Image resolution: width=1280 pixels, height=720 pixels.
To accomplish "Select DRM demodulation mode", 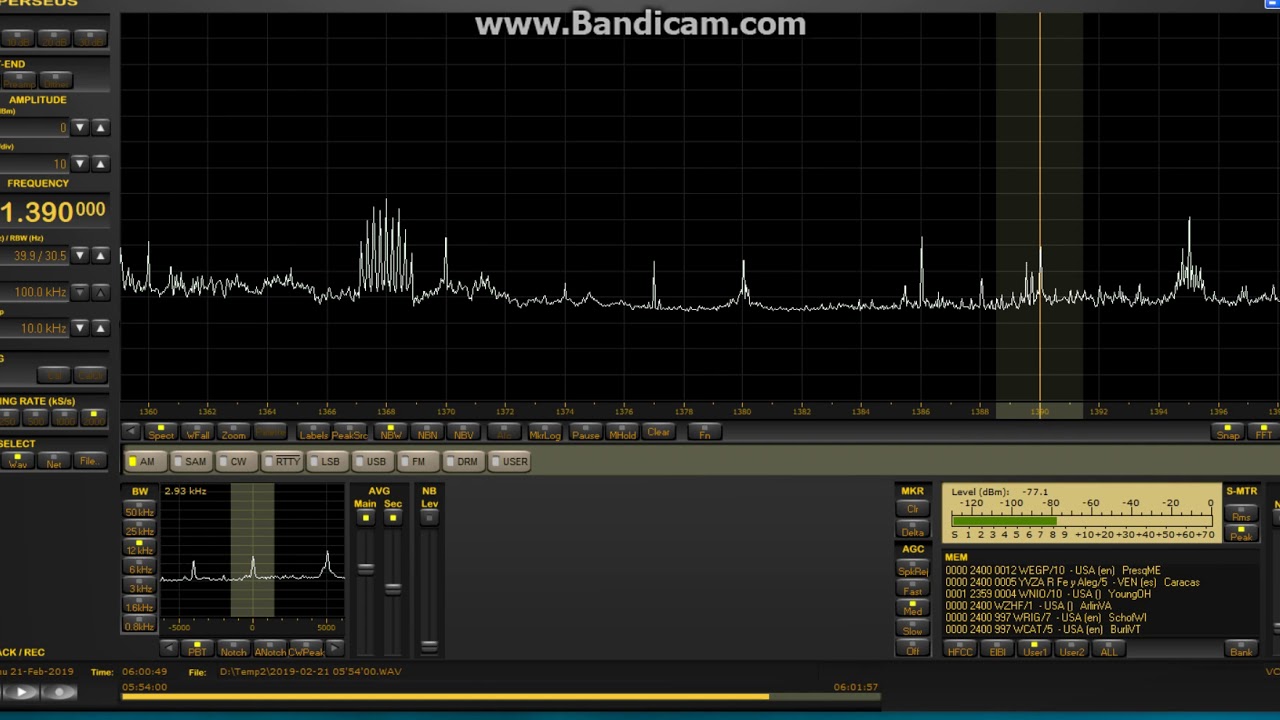I will click(x=462, y=461).
